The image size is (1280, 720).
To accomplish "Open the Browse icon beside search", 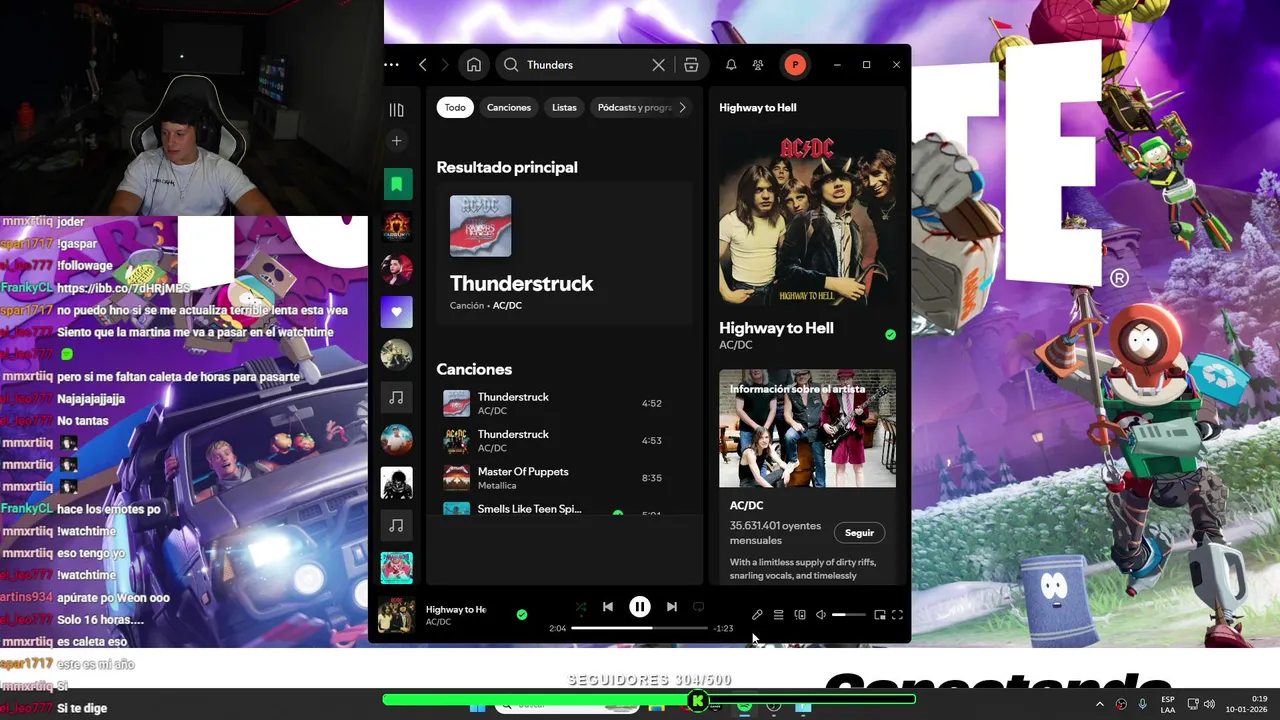I will tap(691, 65).
